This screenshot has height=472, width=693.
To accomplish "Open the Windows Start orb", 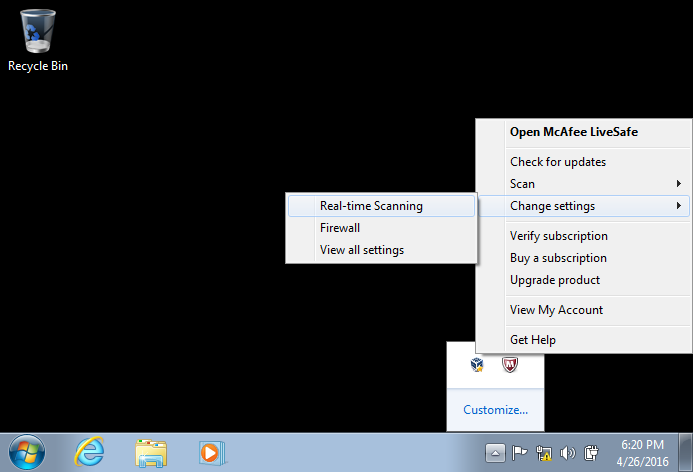I will point(27,452).
